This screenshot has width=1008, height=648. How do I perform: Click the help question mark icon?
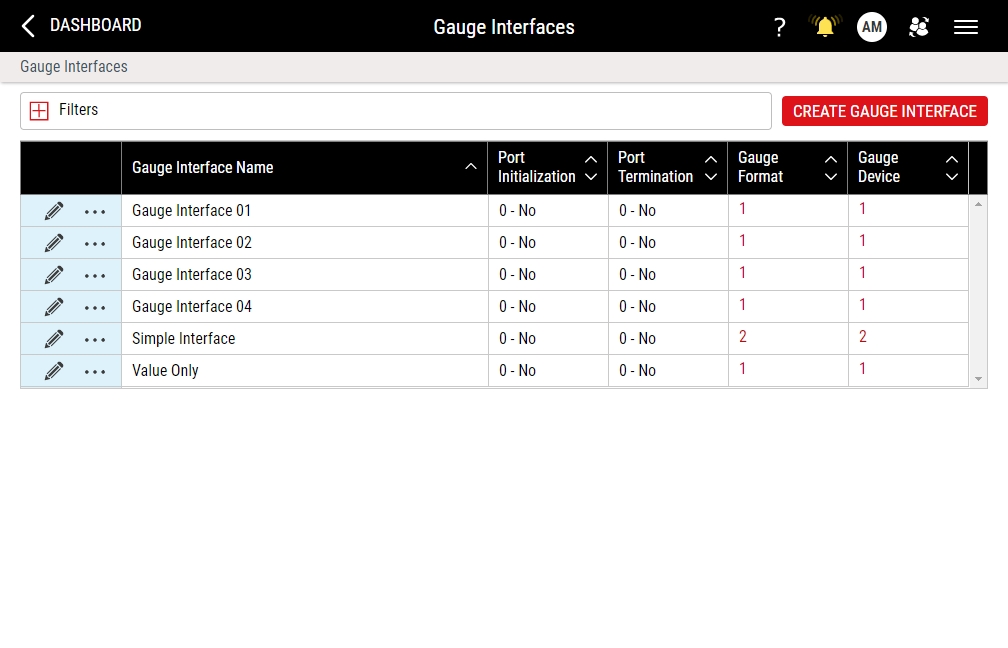click(779, 27)
